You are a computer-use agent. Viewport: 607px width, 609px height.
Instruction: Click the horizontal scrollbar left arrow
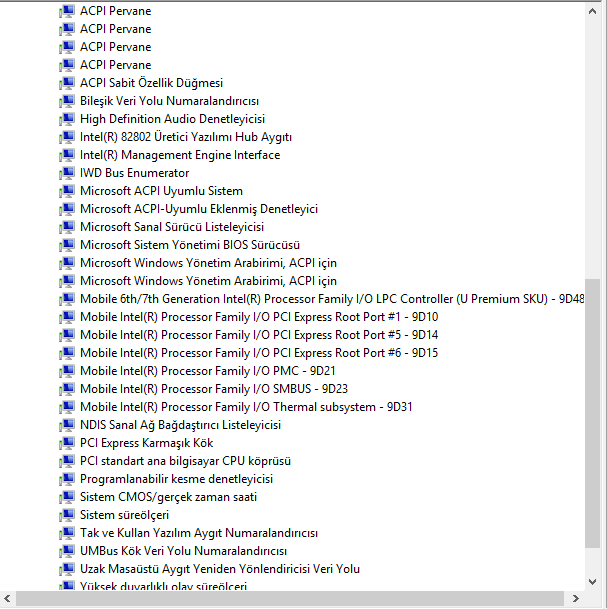pyautogui.click(x=7, y=599)
